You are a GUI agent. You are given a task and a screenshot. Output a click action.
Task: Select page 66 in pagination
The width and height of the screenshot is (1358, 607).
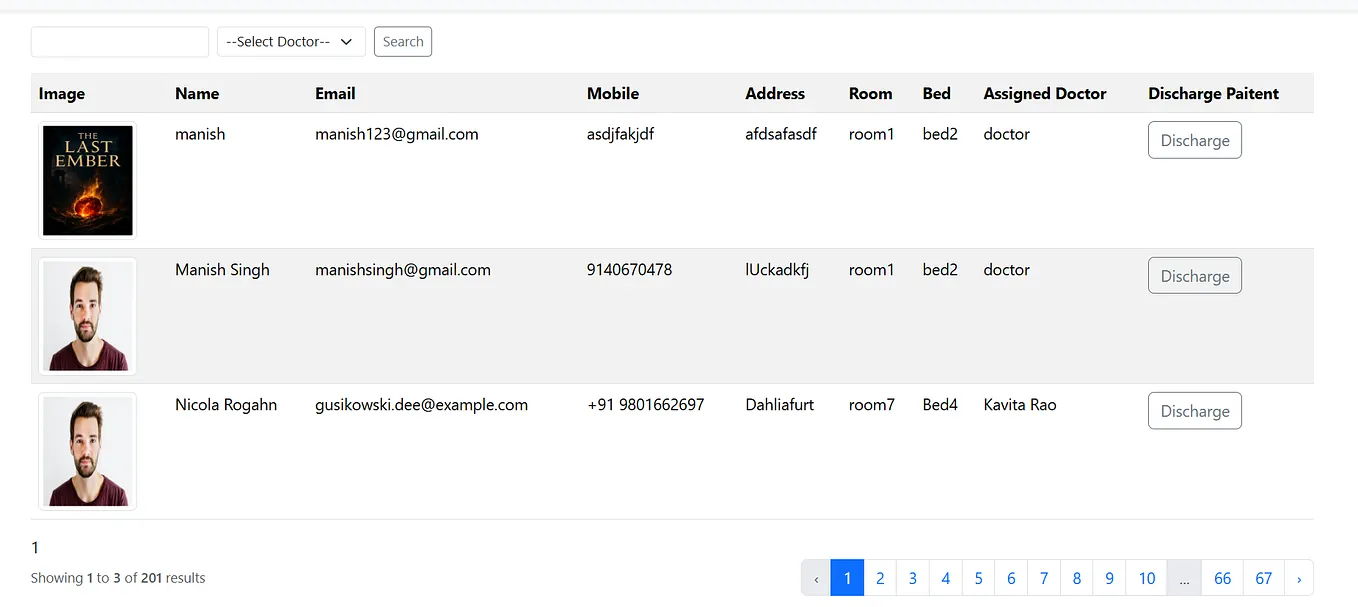1222,578
